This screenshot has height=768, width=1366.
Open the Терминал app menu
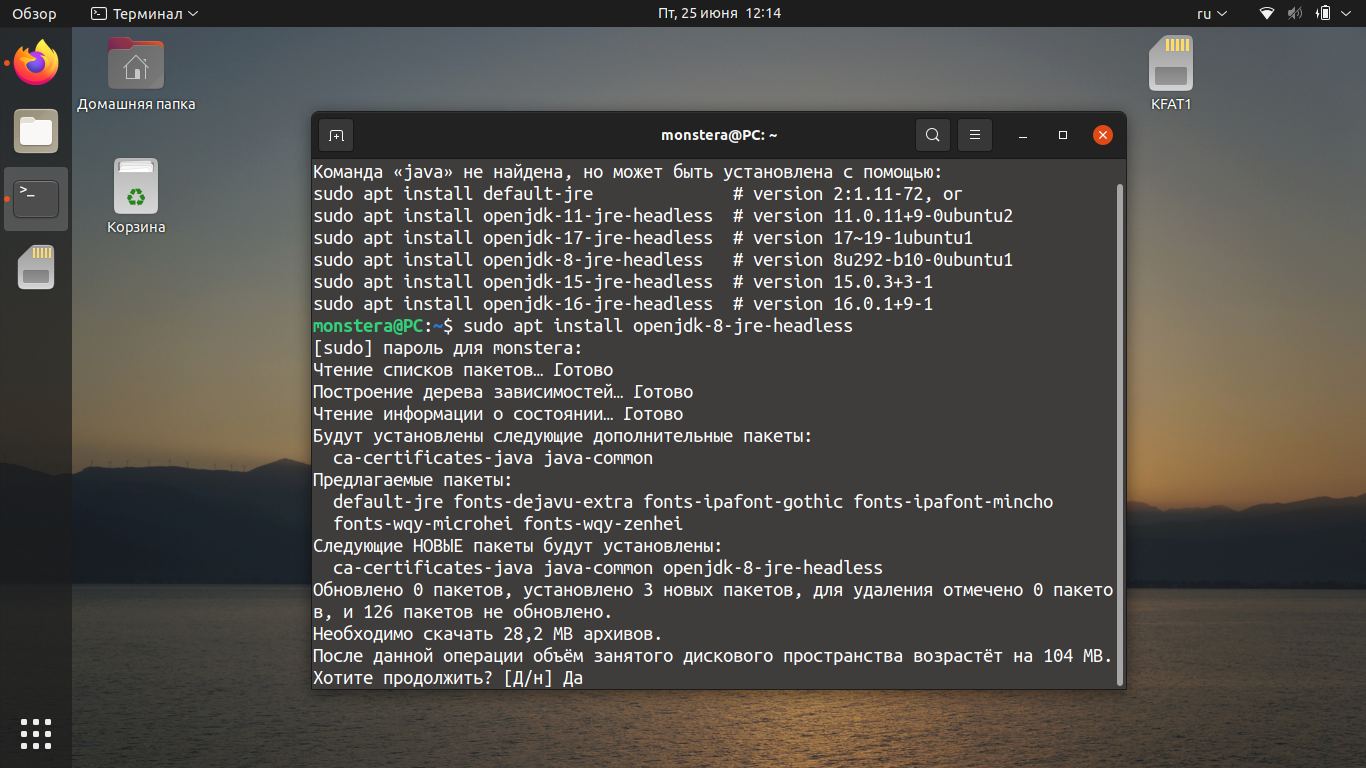coord(145,13)
